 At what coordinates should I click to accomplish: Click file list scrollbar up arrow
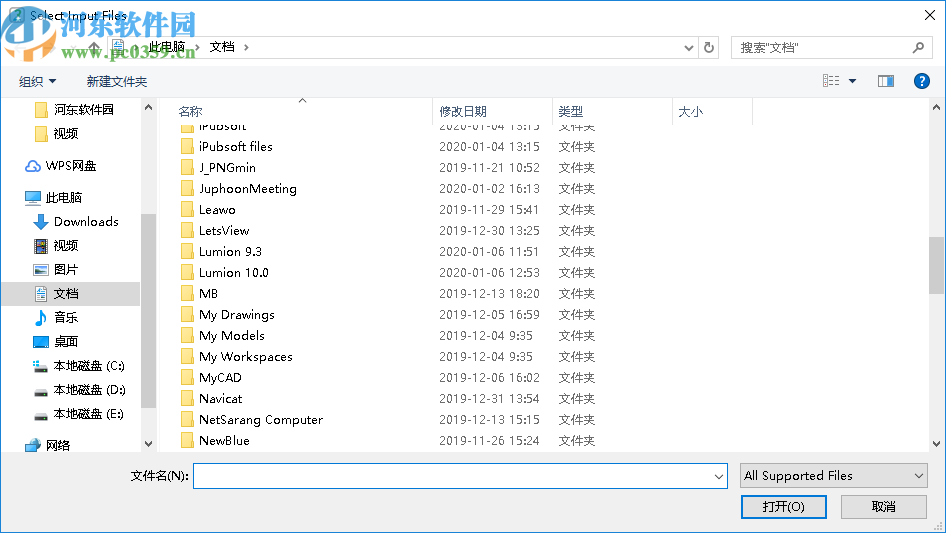pyautogui.click(x=936, y=107)
